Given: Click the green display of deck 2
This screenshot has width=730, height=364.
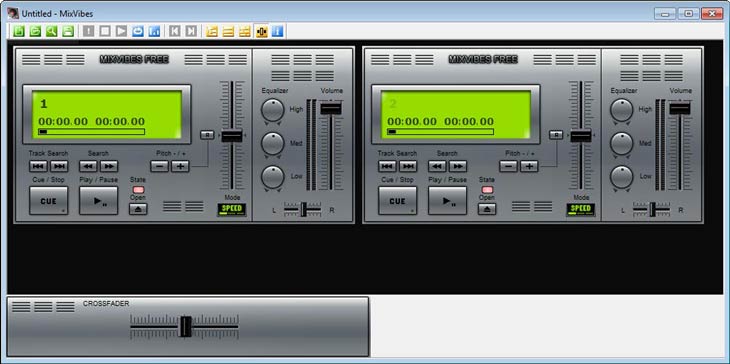Looking at the screenshot, I should click(x=456, y=115).
